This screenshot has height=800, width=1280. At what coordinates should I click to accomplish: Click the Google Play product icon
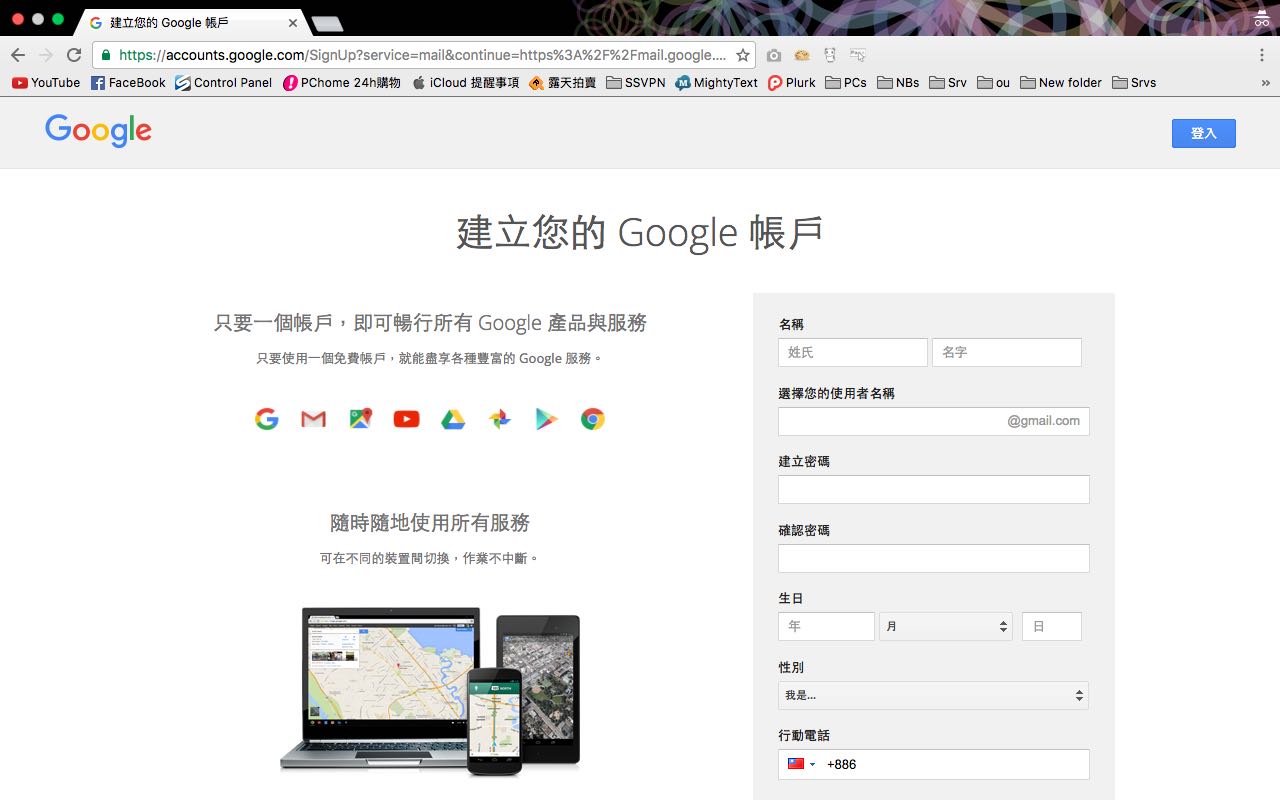click(x=546, y=420)
